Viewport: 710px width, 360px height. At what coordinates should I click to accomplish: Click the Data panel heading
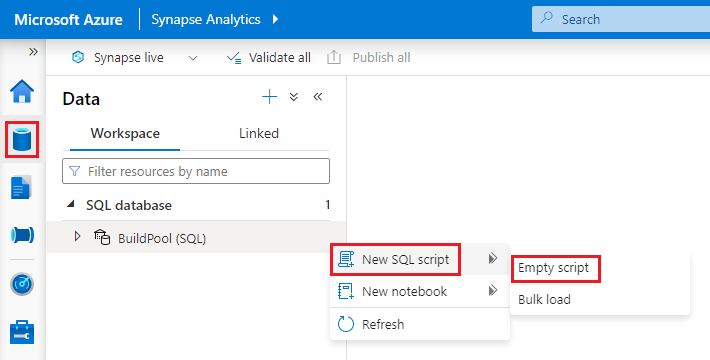coord(81,99)
